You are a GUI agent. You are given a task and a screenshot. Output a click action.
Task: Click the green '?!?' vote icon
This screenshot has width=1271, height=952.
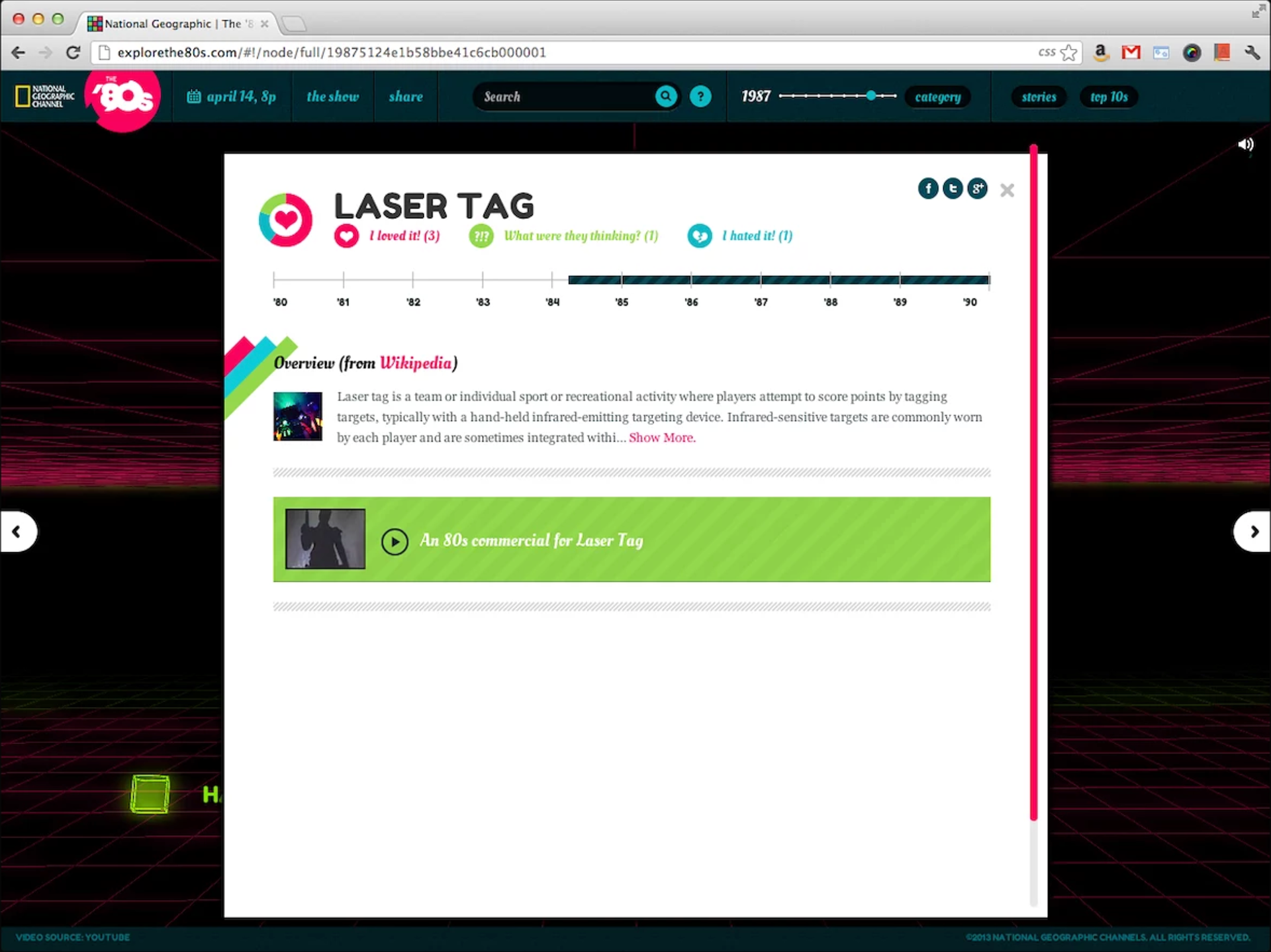(481, 236)
